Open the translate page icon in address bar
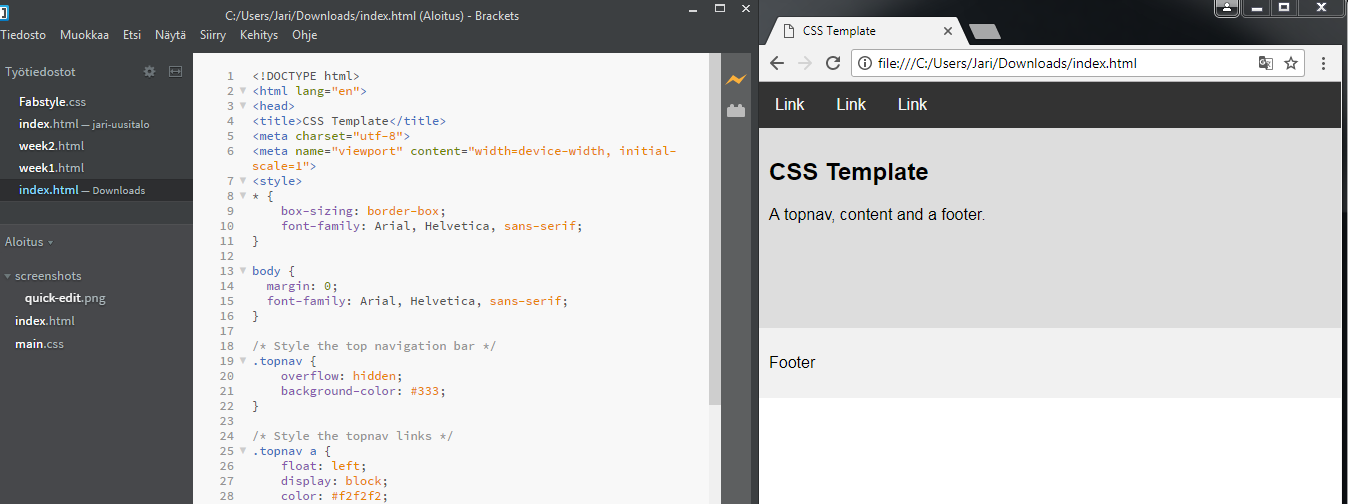 (x=1266, y=64)
